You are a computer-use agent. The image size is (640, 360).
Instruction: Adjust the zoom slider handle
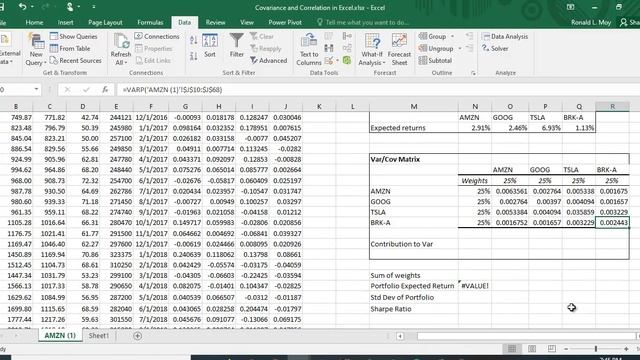coord(596,349)
